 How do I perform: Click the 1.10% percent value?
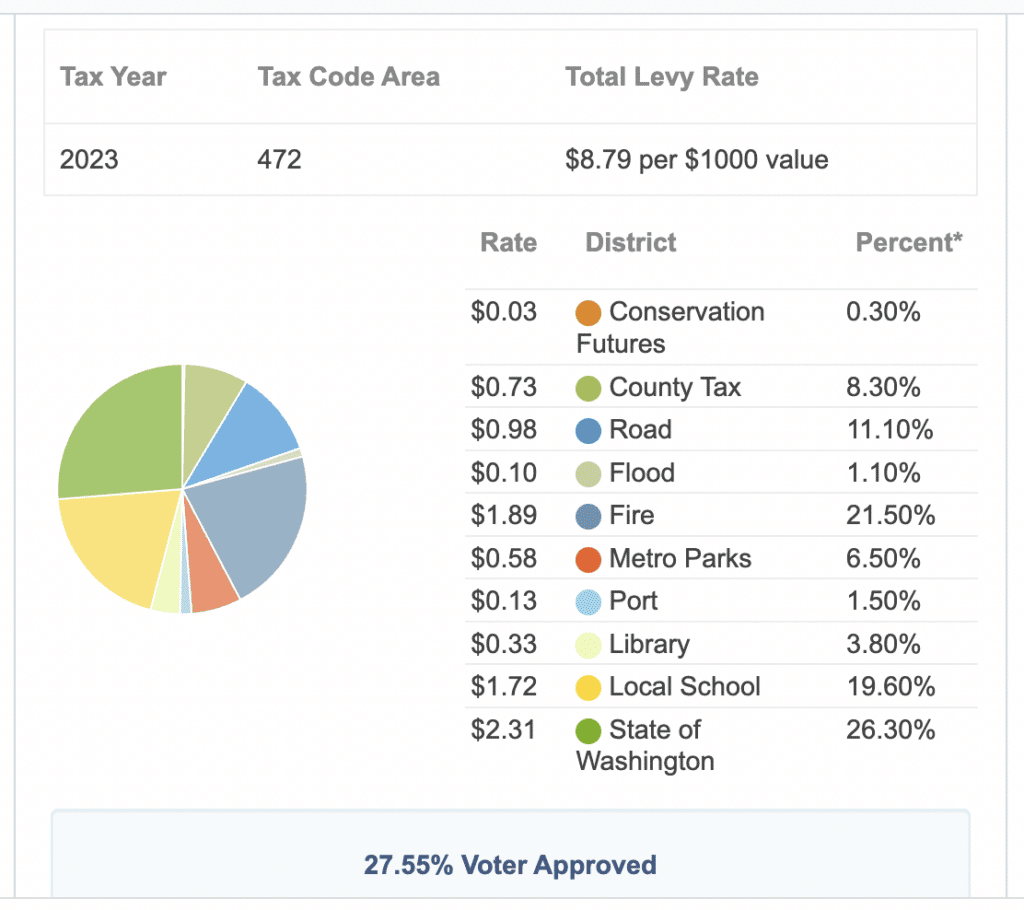[883, 473]
